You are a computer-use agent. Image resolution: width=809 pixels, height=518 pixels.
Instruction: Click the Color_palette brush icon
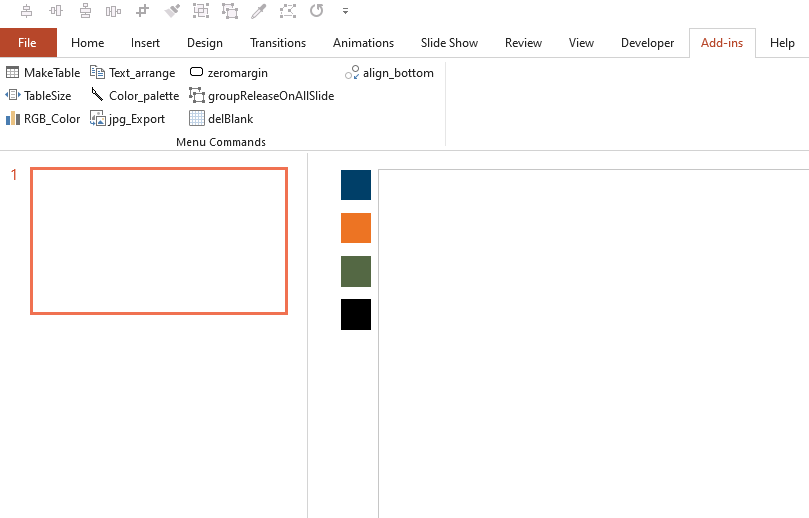(x=98, y=94)
